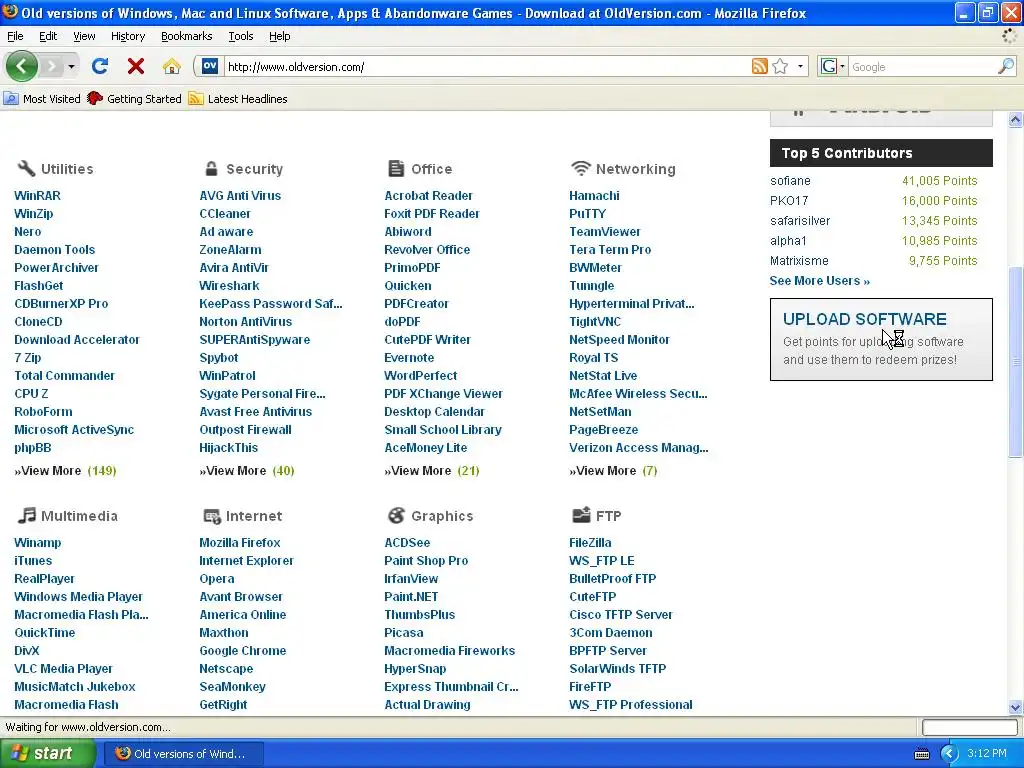Open the View menu
This screenshot has height=768, width=1024.
pyautogui.click(x=84, y=36)
